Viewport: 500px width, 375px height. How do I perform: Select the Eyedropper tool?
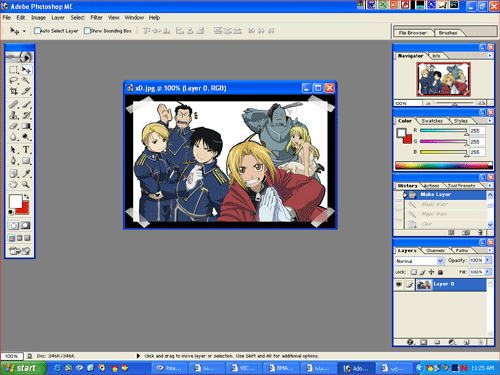(26, 174)
